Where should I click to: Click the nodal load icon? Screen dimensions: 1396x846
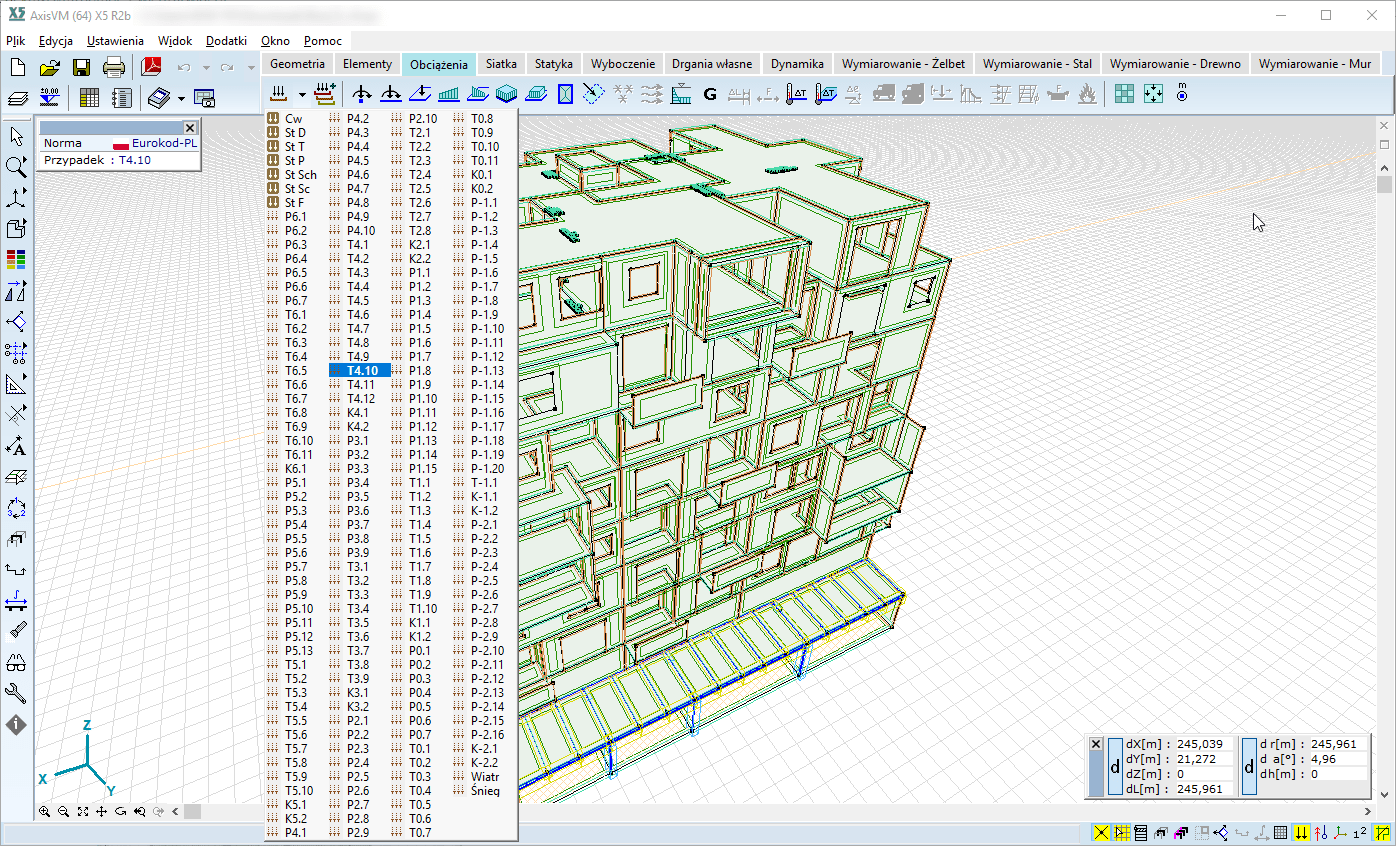[362, 94]
